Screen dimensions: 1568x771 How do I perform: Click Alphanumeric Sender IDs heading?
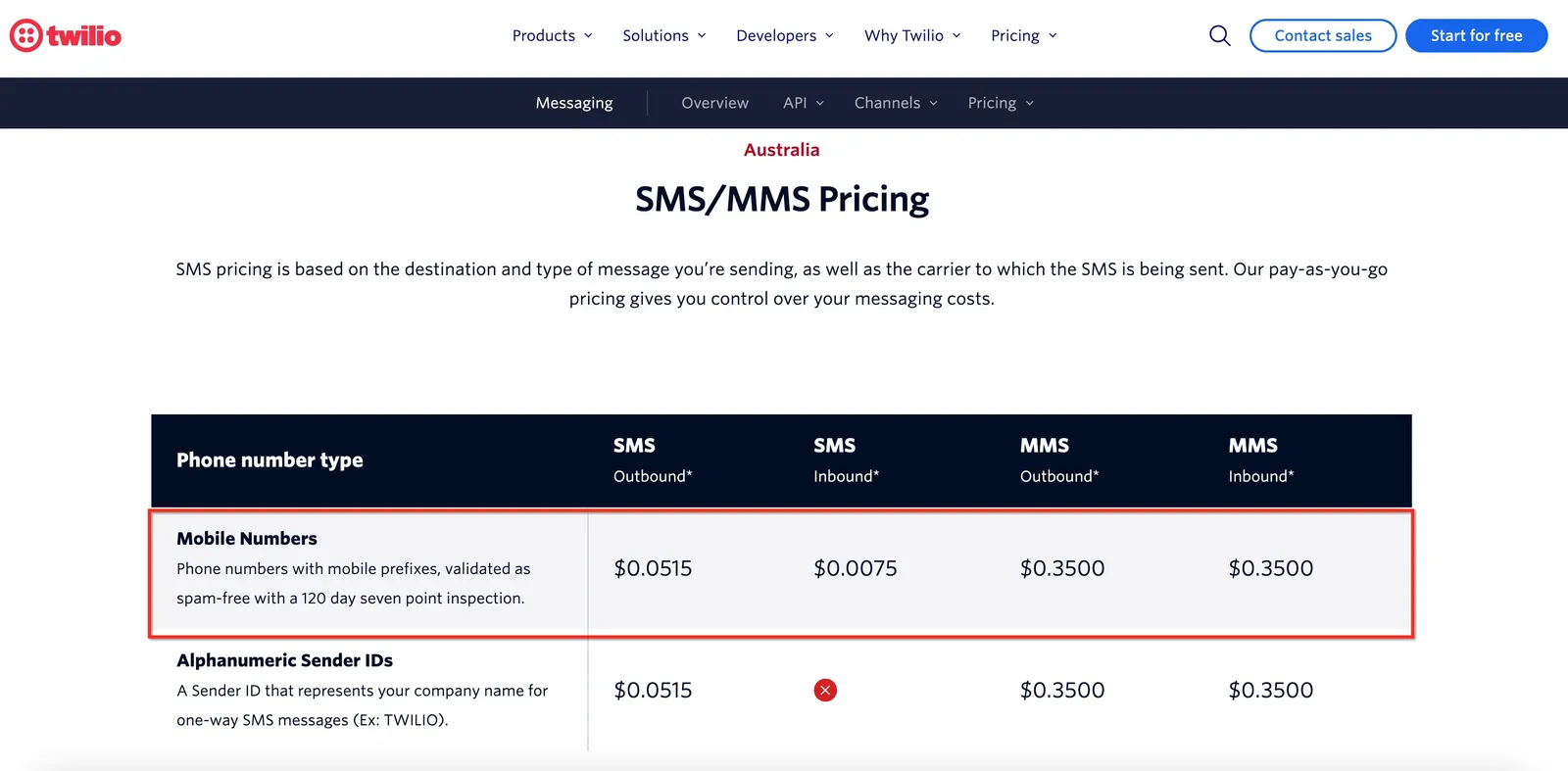284,660
